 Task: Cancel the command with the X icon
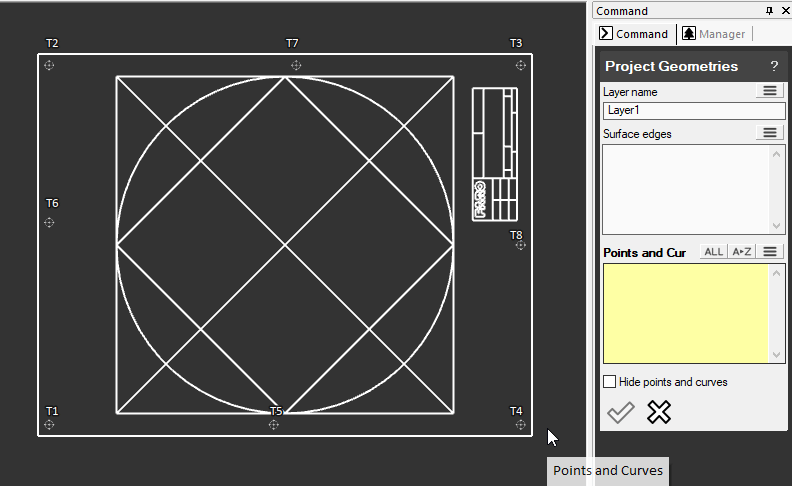(658, 412)
